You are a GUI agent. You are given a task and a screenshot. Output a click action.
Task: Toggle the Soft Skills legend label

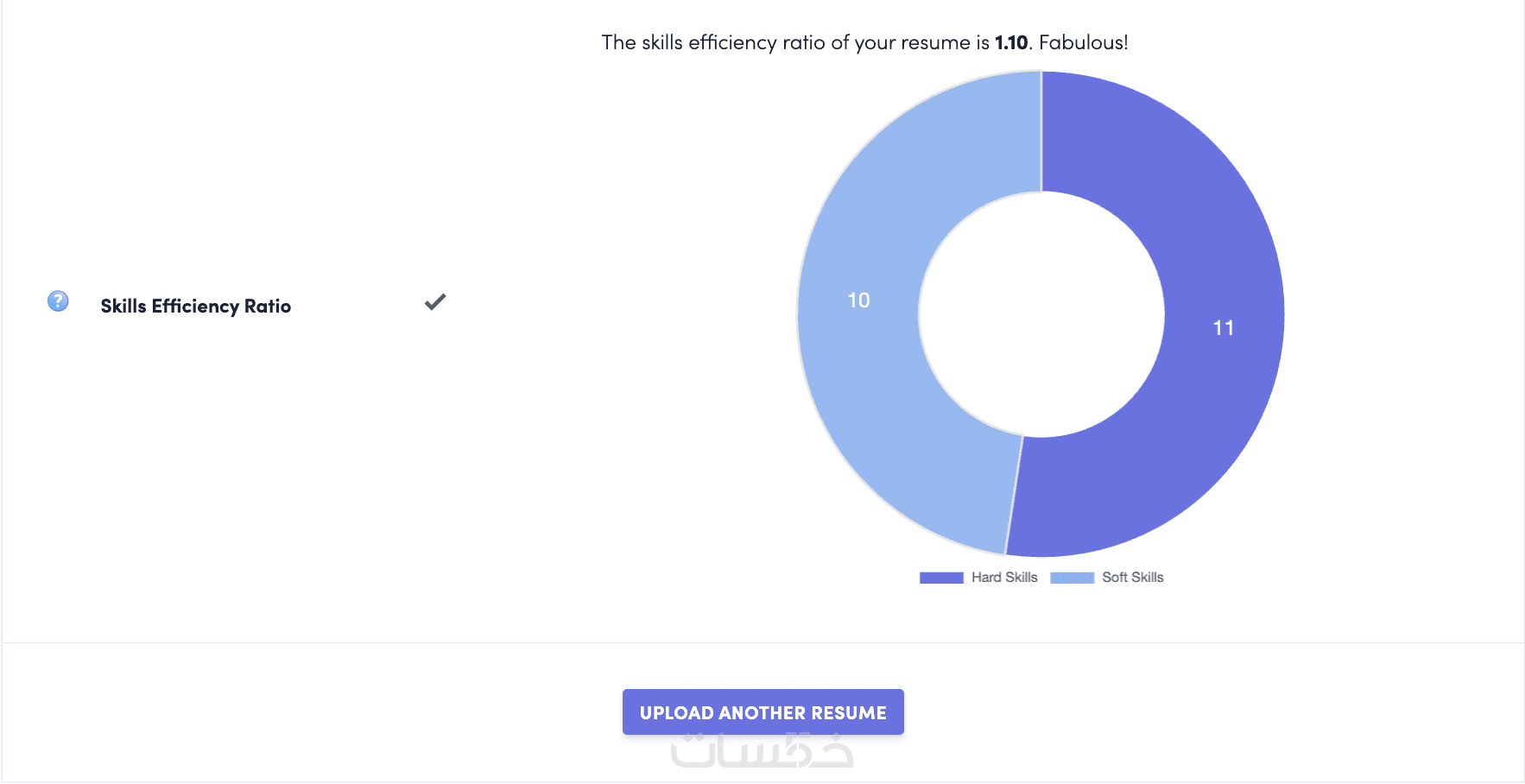click(x=1132, y=578)
